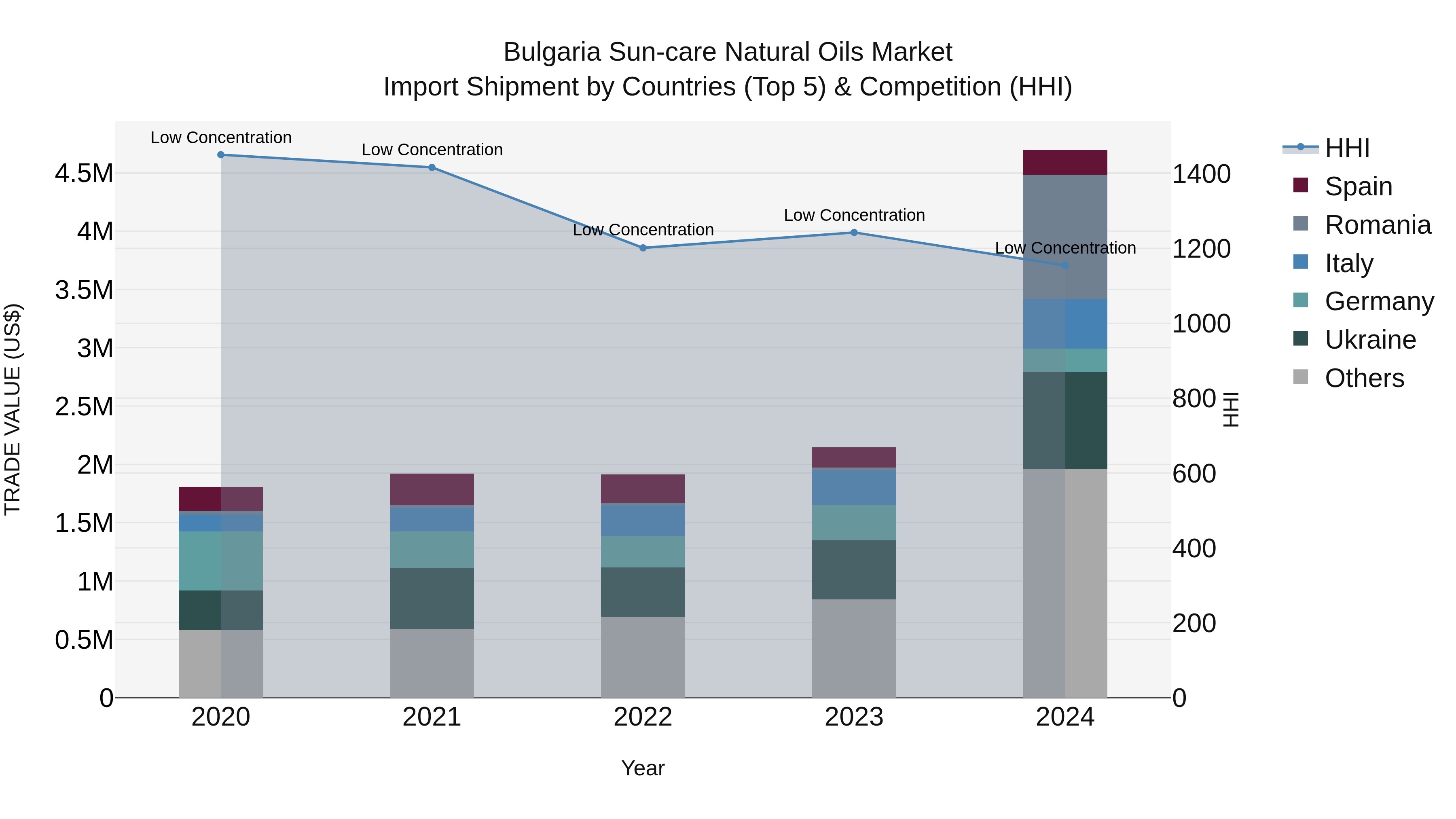Image resolution: width=1456 pixels, height=819 pixels.
Task: Click the 2021 Italy bar segment
Action: pyautogui.click(x=432, y=519)
